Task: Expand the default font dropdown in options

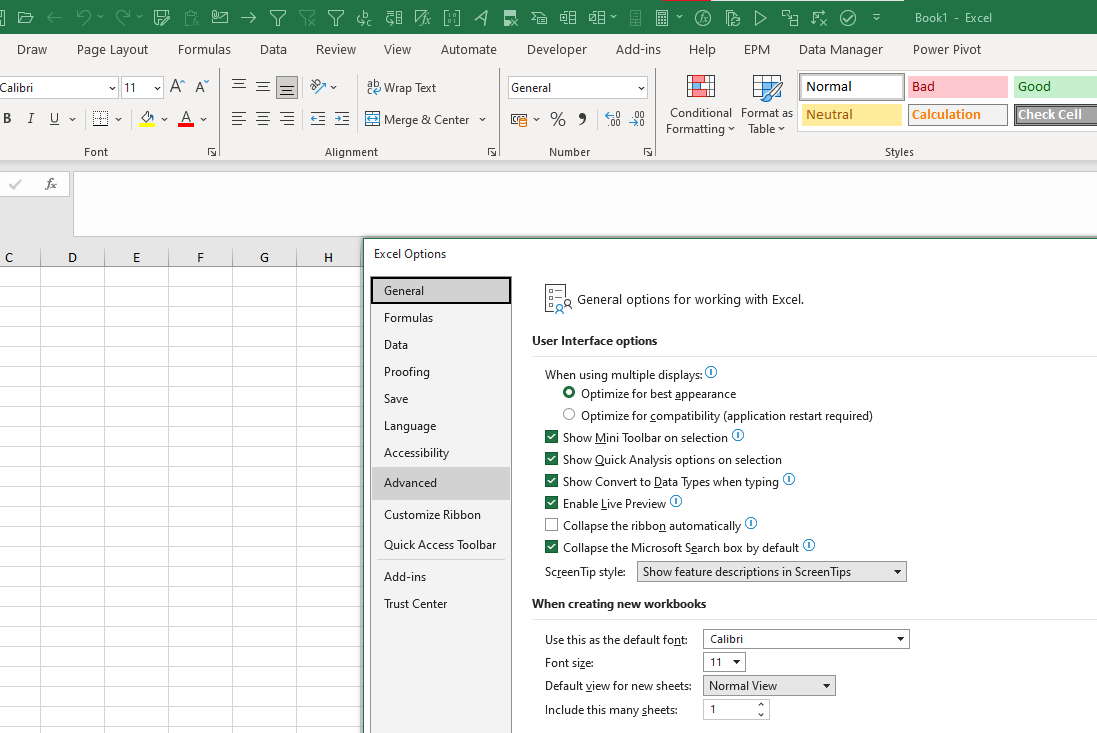Action: click(805, 639)
